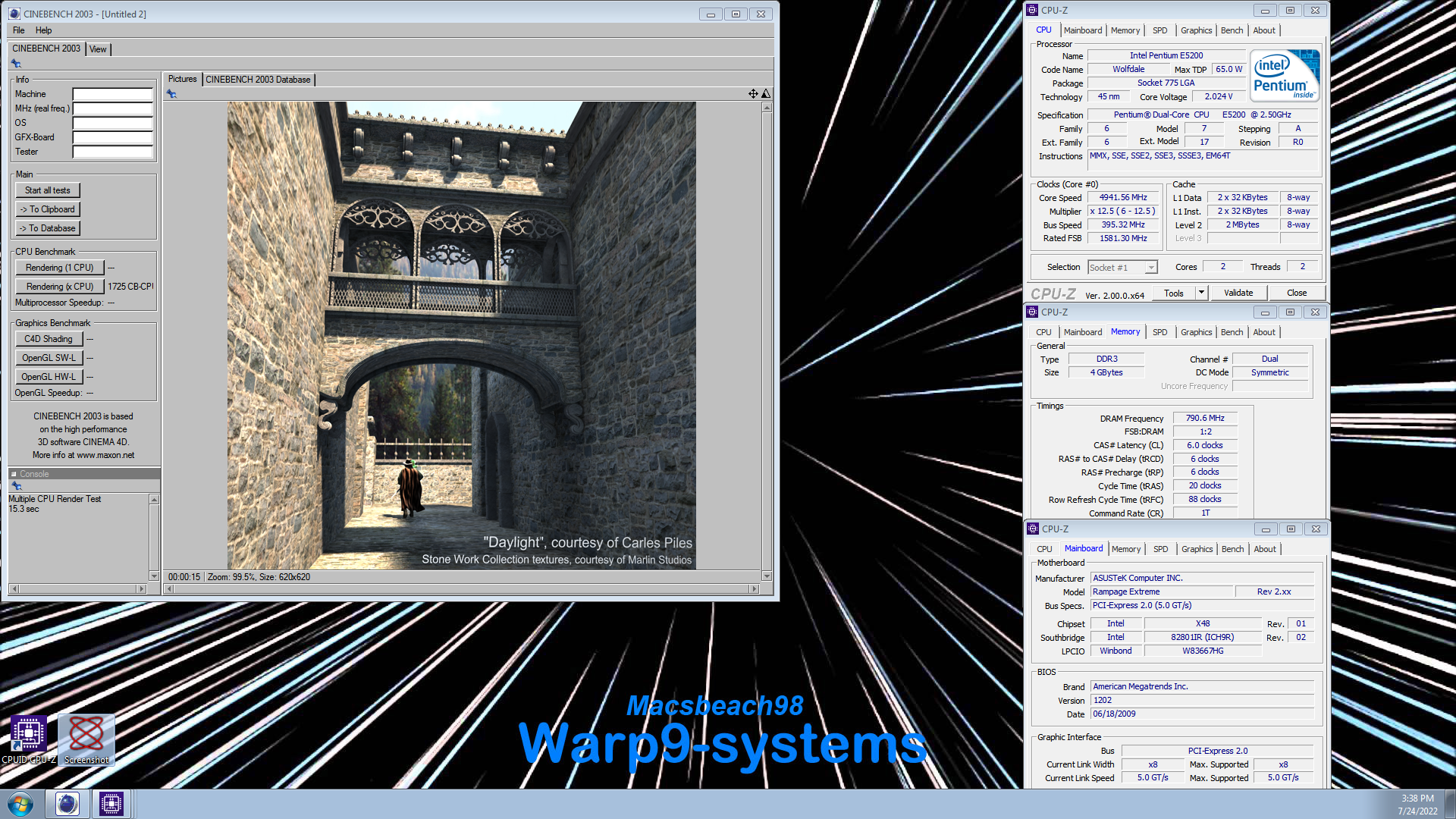Click the To Database button
Viewport: 1456px width, 819px height.
[48, 228]
